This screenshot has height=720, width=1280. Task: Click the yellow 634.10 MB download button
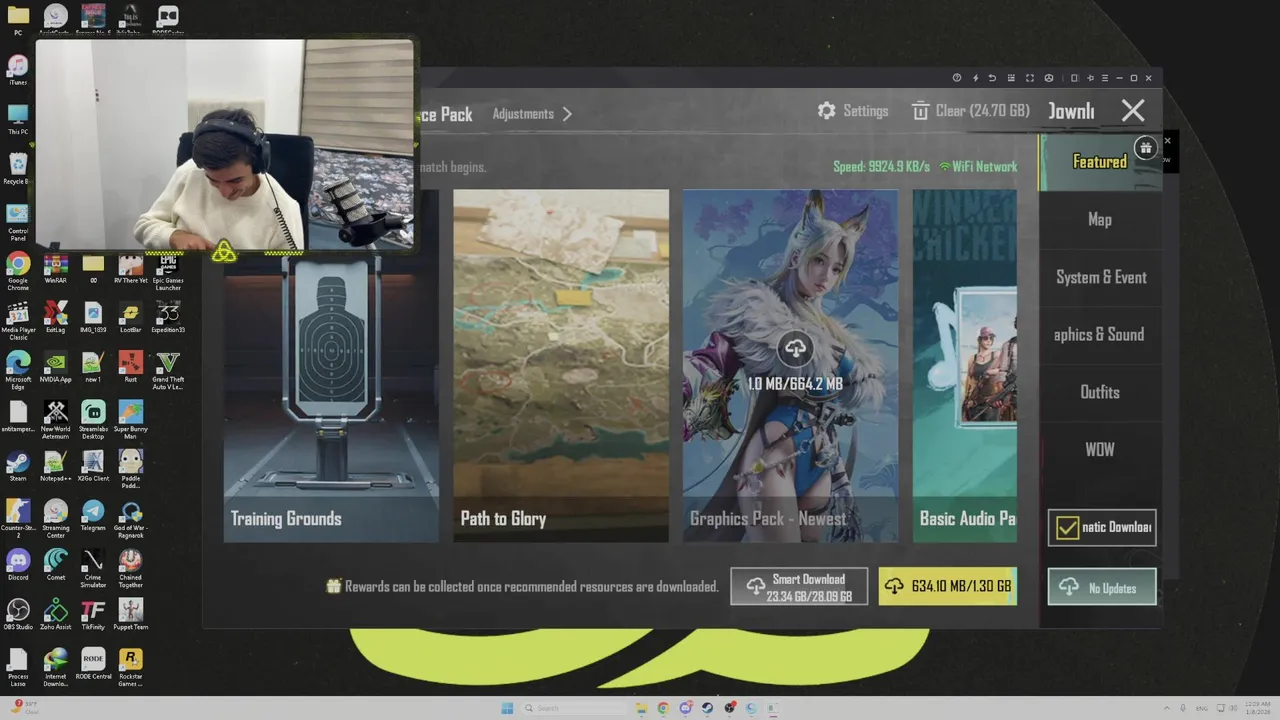pyautogui.click(x=948, y=587)
